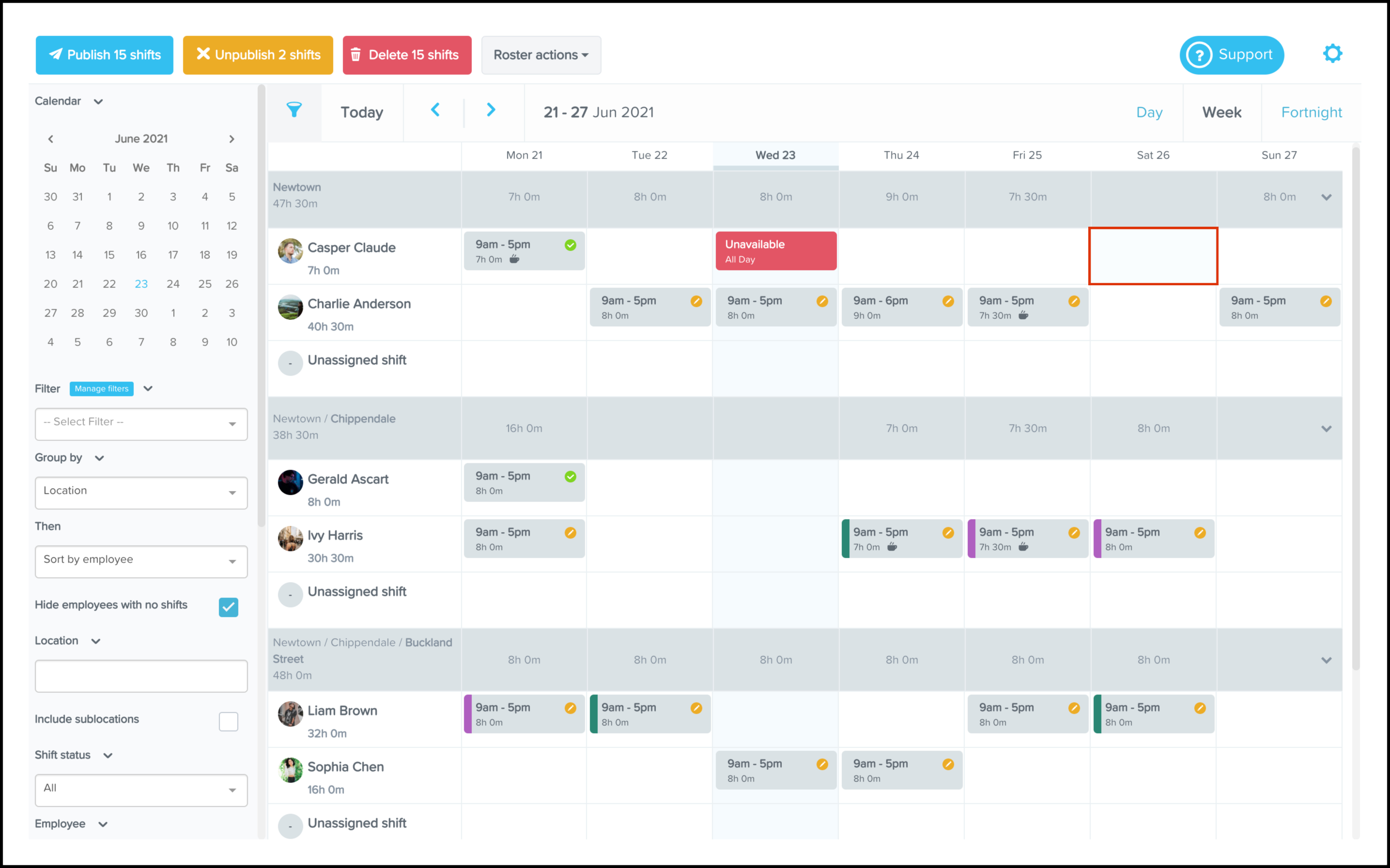The width and height of the screenshot is (1390, 868).
Task: Click Publish 15 shifts button
Action: tap(105, 55)
